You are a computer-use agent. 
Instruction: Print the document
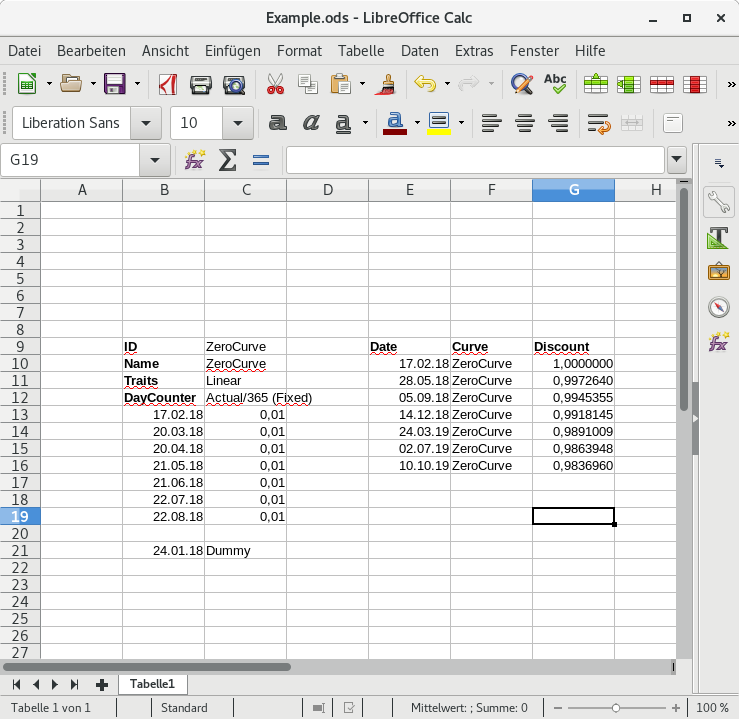point(201,85)
